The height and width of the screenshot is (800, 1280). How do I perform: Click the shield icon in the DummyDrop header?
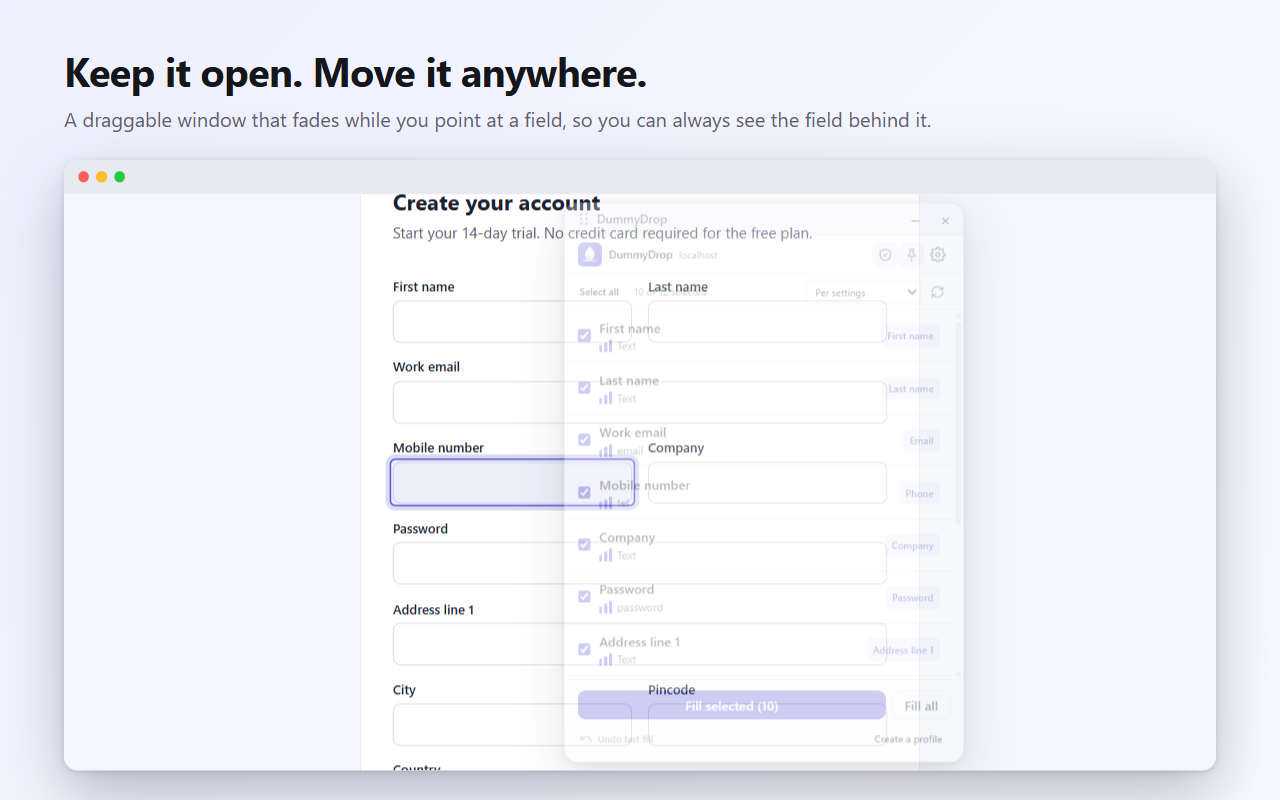coord(885,255)
